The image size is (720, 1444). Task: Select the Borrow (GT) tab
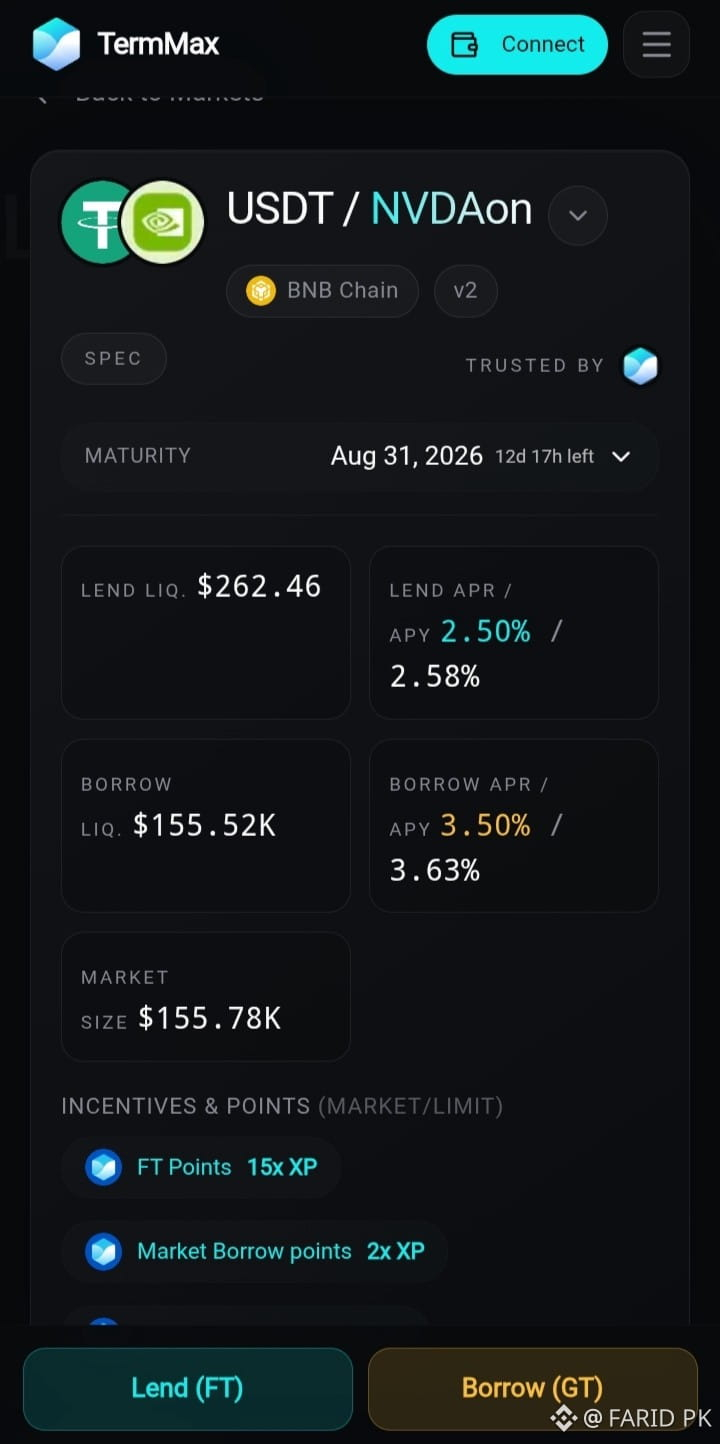[x=532, y=1389]
